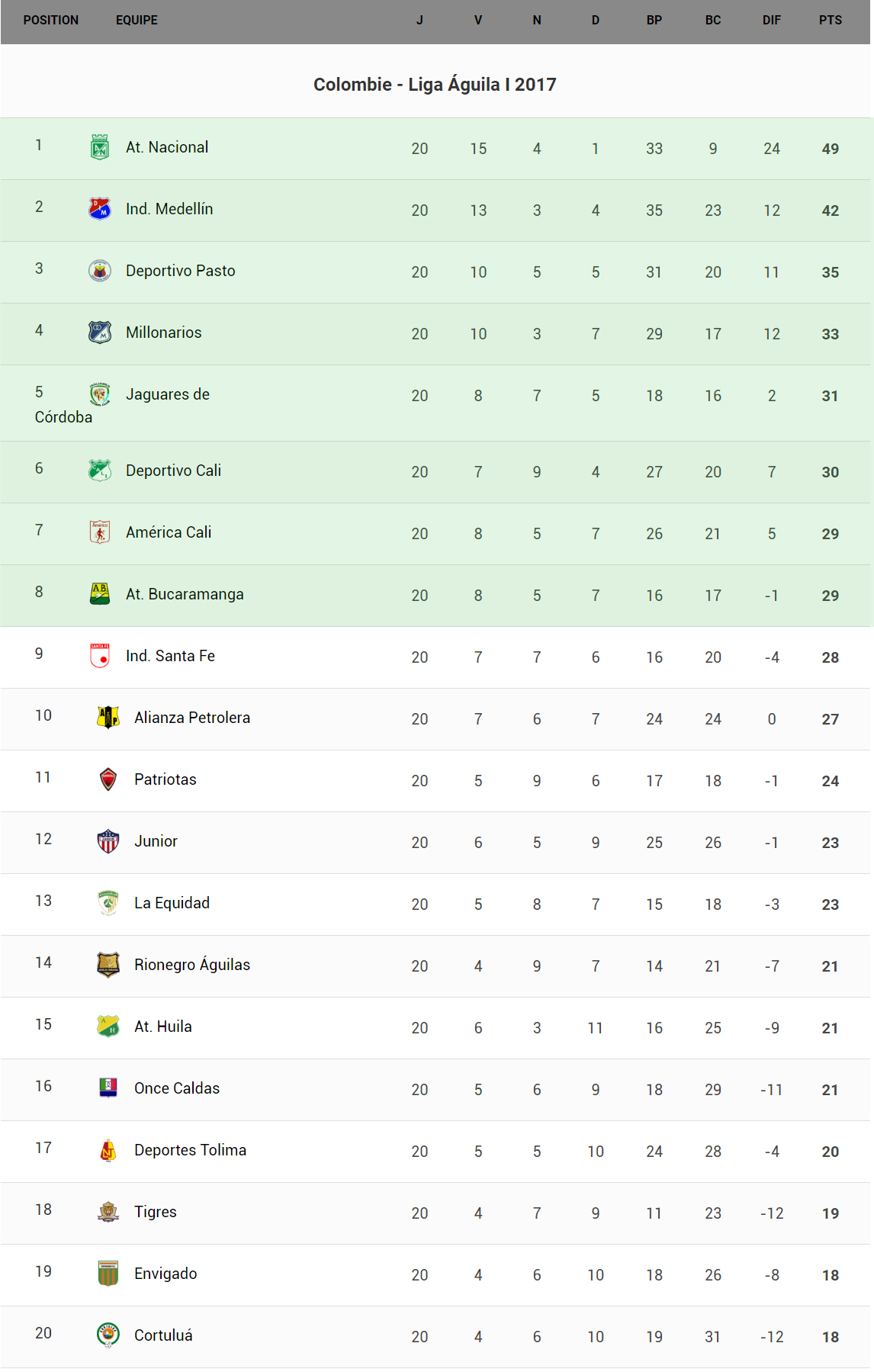Open the Deportivo Pasto team name
This screenshot has width=874, height=1372.
pos(180,271)
